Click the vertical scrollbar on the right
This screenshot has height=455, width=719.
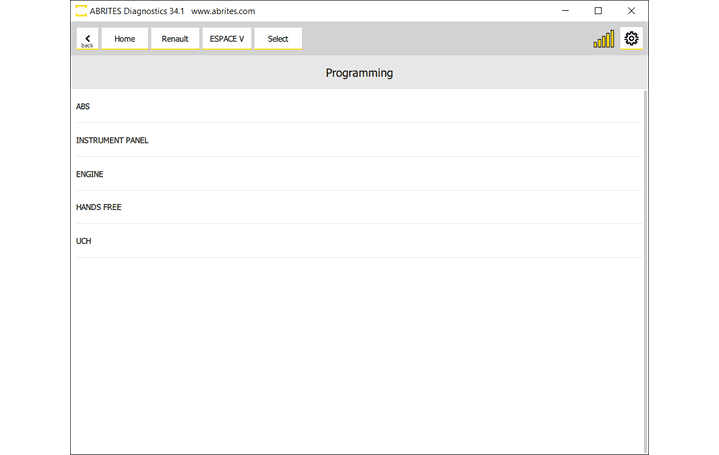point(645,270)
